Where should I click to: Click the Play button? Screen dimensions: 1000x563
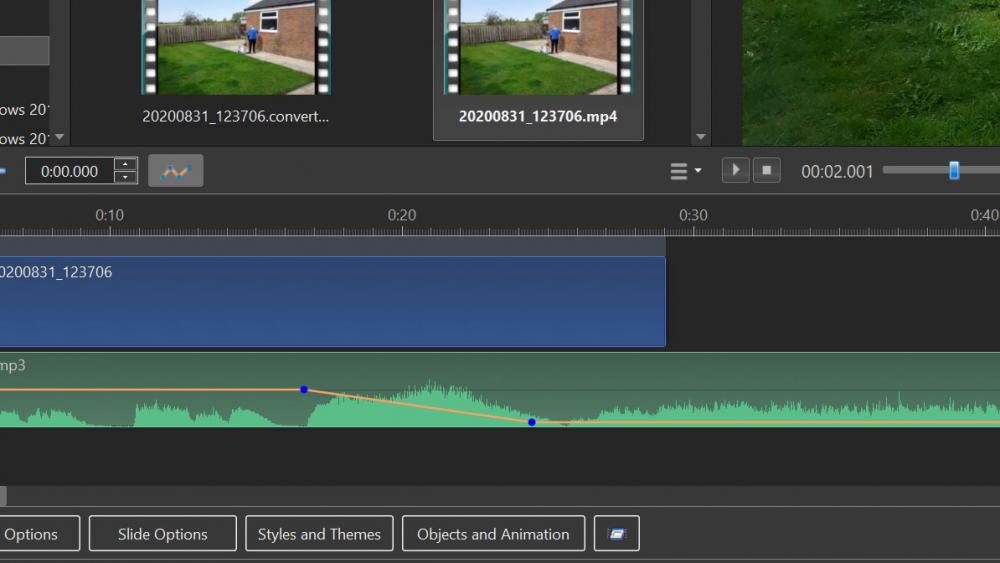(x=735, y=171)
